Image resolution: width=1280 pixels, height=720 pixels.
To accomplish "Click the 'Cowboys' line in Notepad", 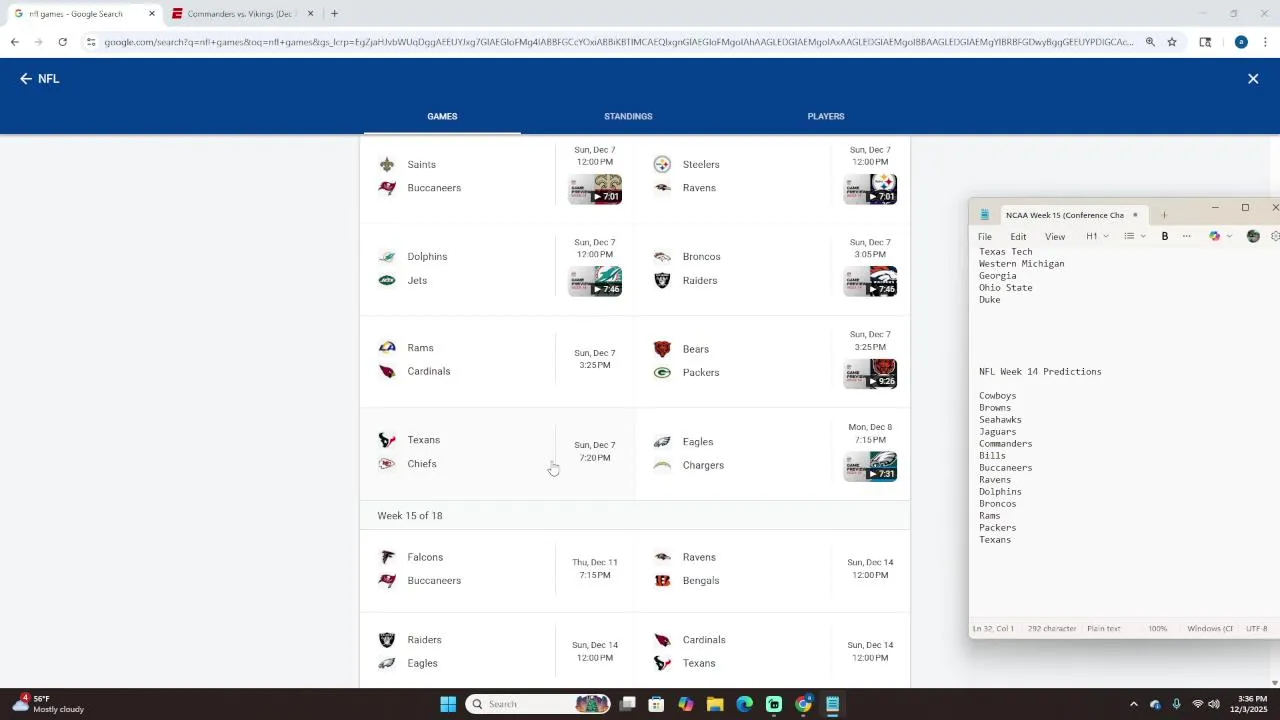I will pos(997,396).
